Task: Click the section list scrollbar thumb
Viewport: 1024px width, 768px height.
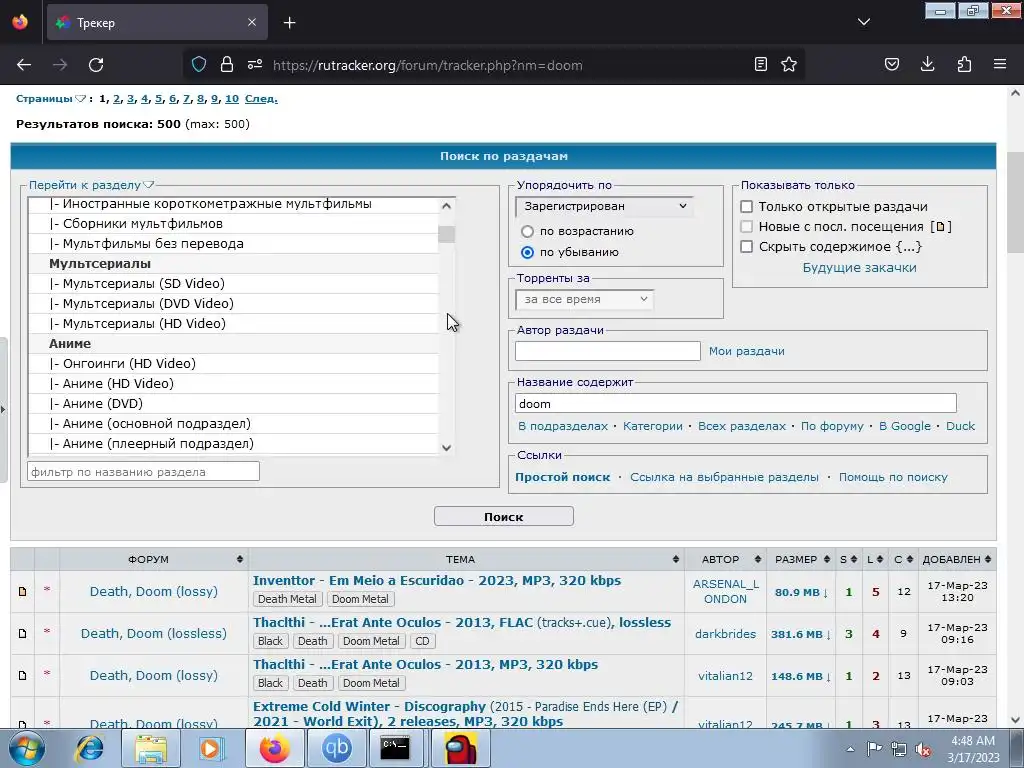Action: [x=447, y=234]
